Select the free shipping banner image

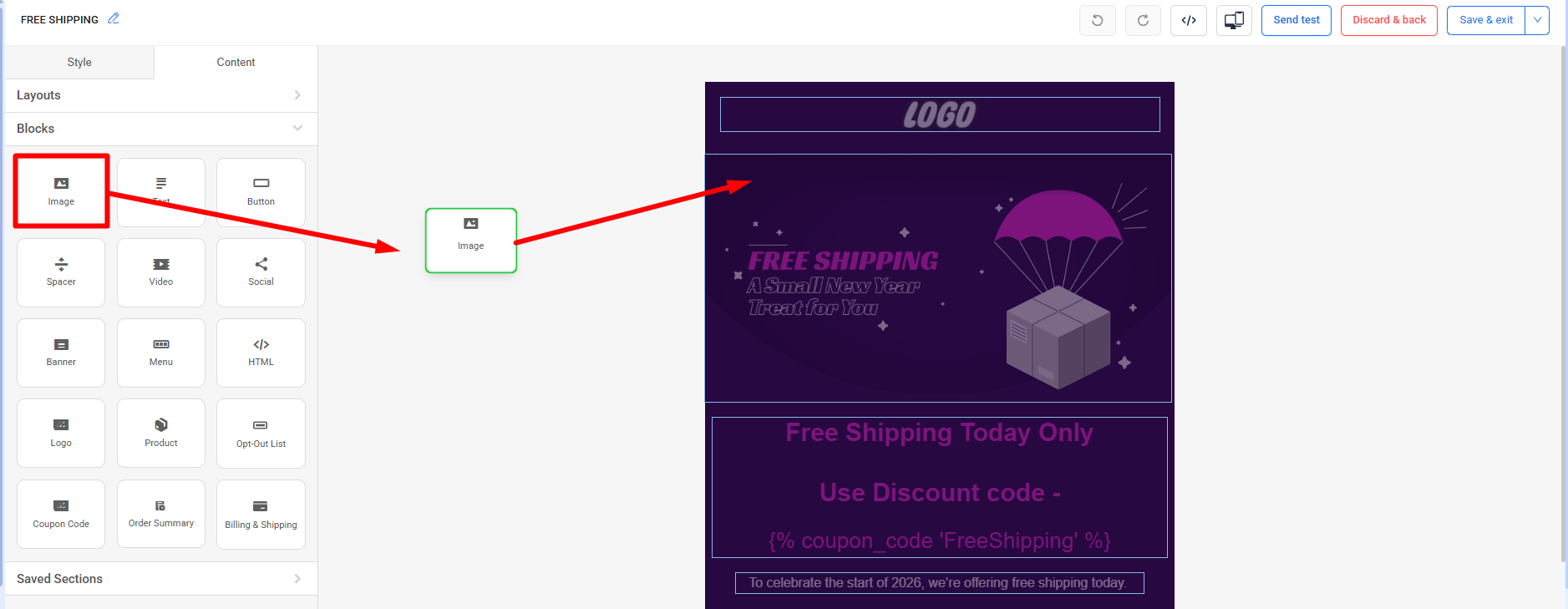(x=938, y=278)
